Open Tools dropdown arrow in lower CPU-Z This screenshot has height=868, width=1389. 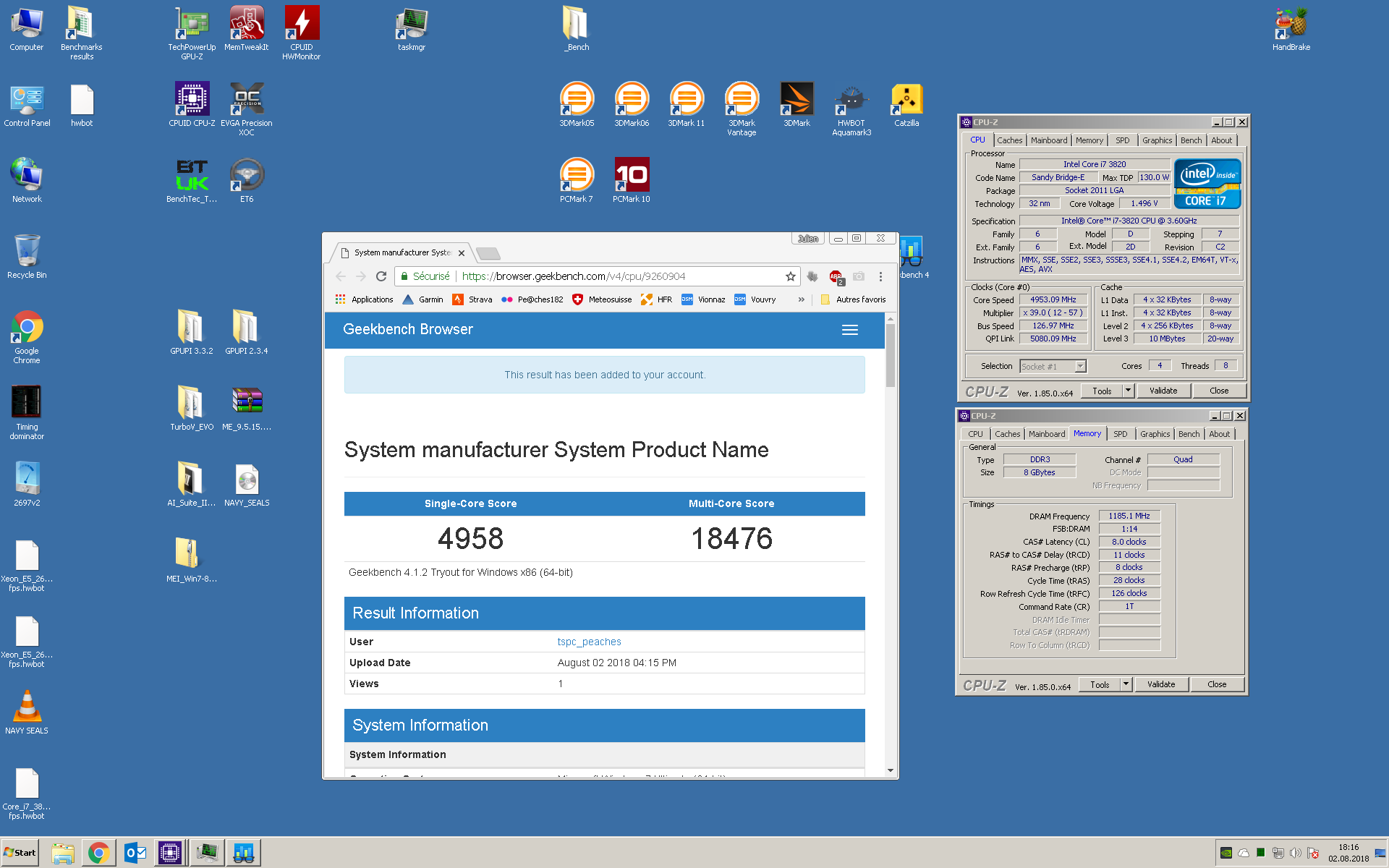click(1125, 684)
